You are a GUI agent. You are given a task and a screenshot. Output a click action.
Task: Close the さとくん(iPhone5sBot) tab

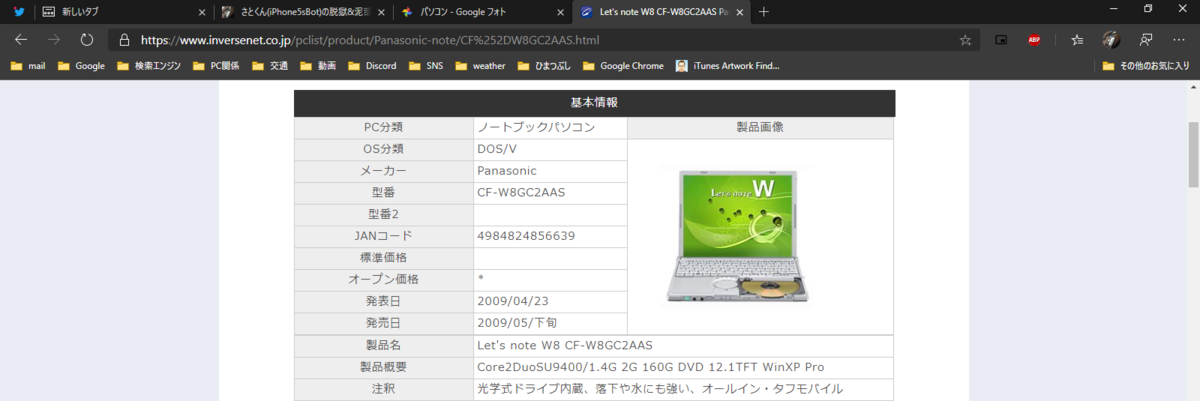(x=380, y=12)
